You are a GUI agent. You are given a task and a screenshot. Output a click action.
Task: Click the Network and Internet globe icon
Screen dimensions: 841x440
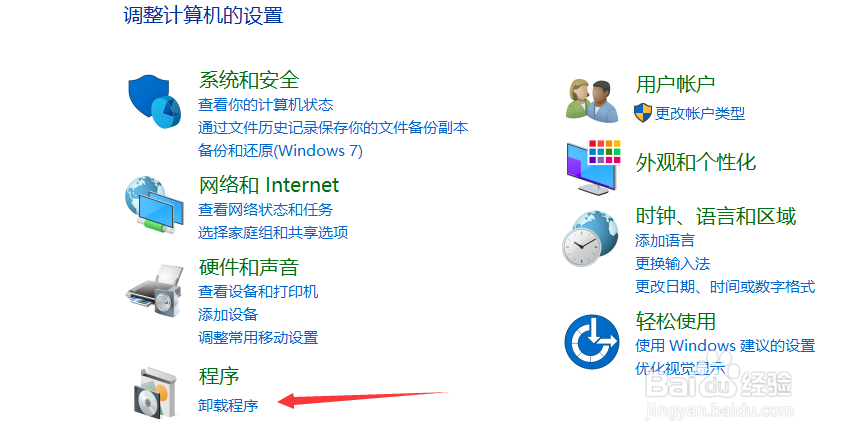(154, 204)
